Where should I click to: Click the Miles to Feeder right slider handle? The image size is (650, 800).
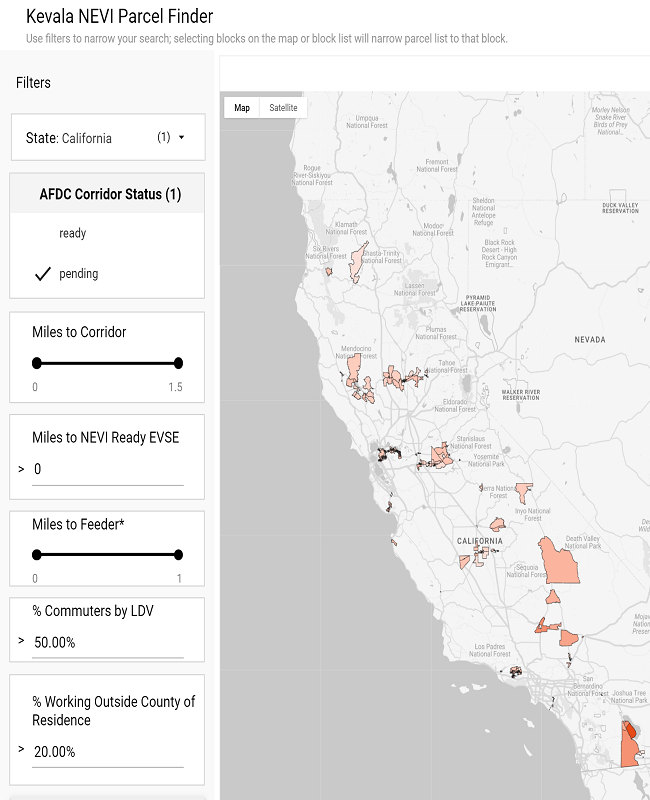178,555
